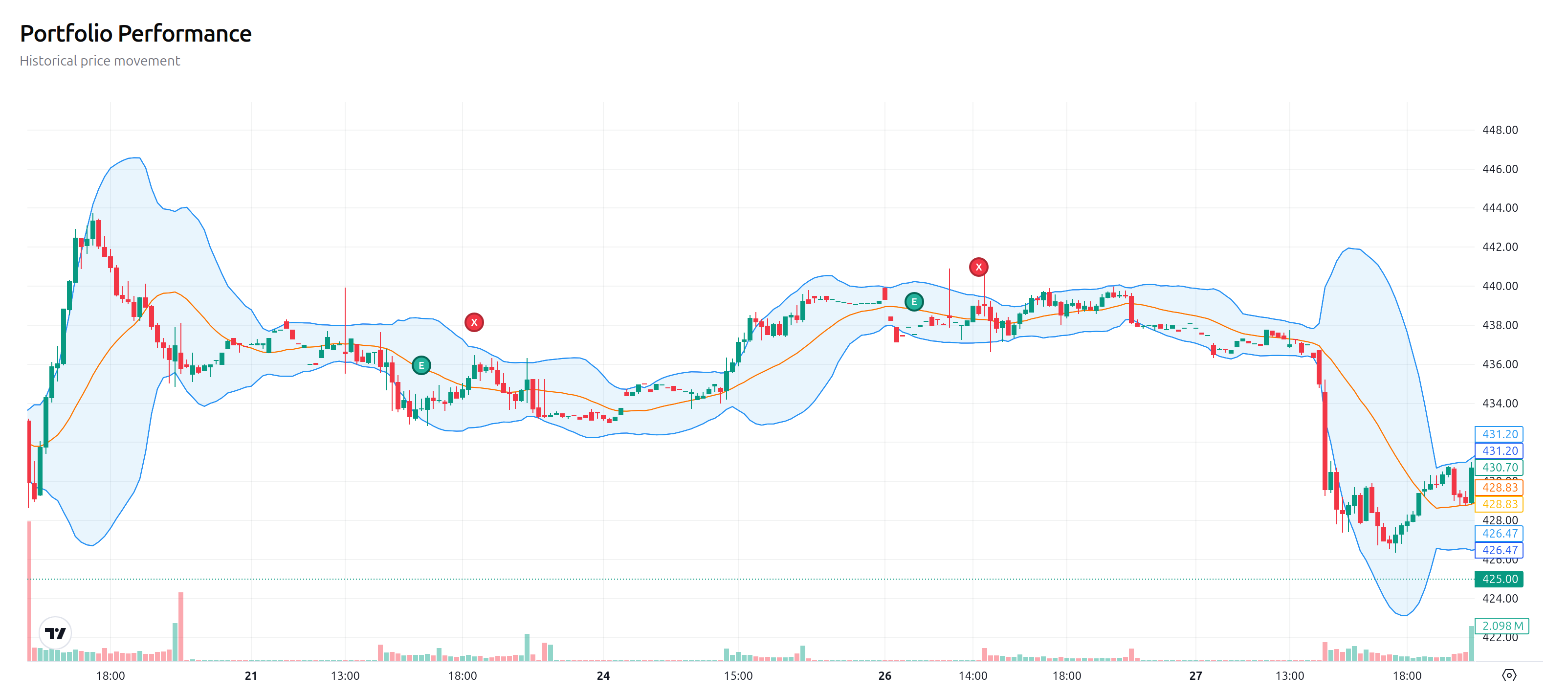The image size is (1568, 696).
Task: Click the date label 24 on time axis
Action: click(603, 675)
